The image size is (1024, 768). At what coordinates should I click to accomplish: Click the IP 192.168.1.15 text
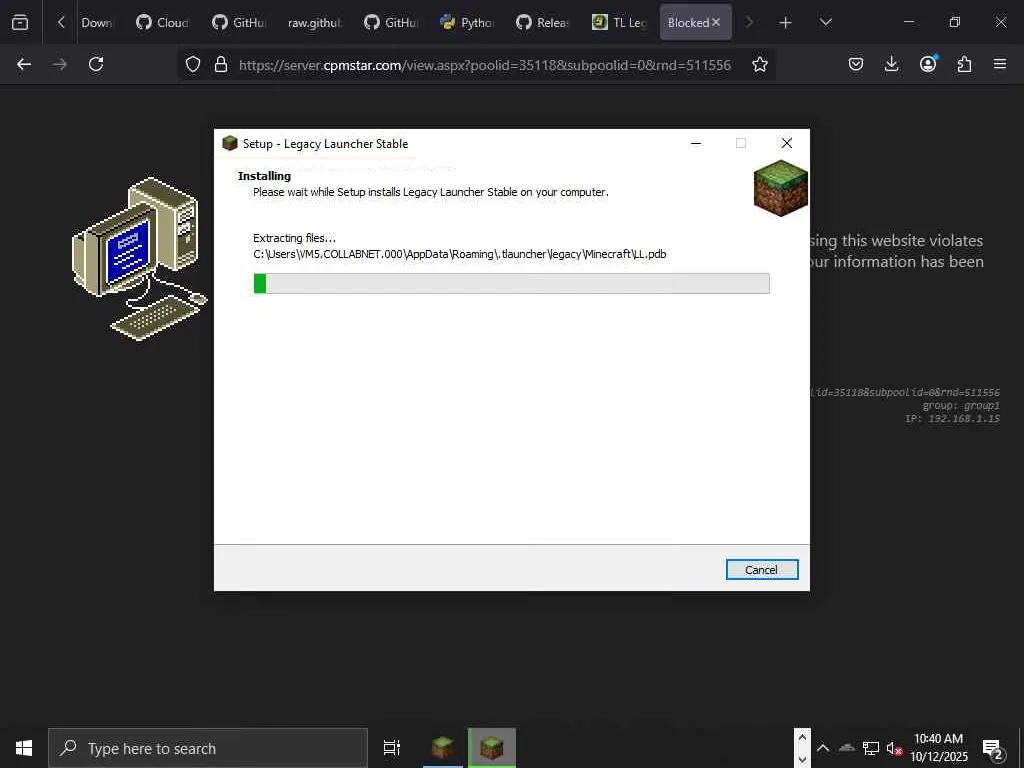point(952,419)
